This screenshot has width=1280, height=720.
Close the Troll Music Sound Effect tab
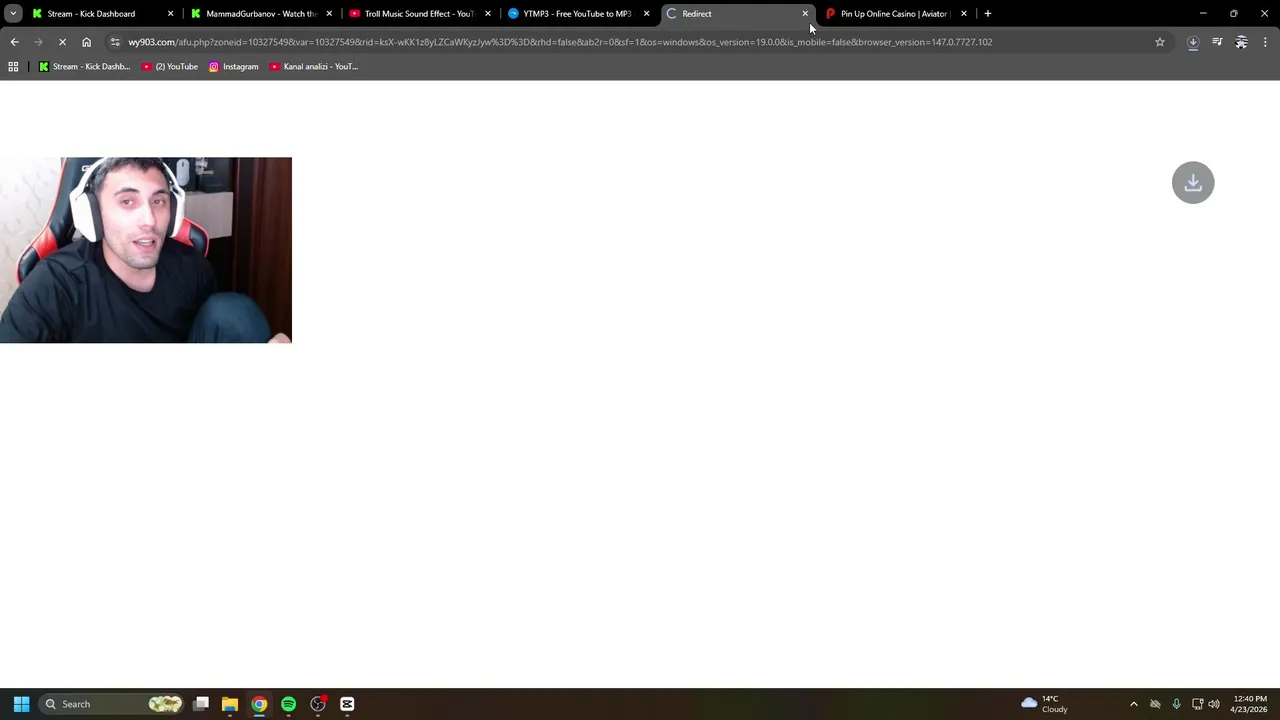[x=488, y=14]
